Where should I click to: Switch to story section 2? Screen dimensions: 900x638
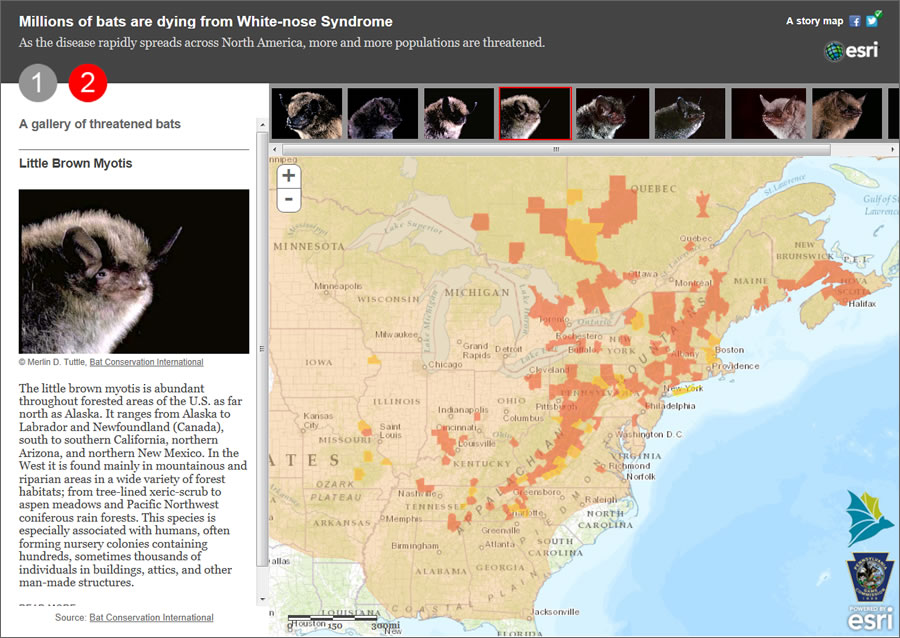pyautogui.click(x=88, y=83)
